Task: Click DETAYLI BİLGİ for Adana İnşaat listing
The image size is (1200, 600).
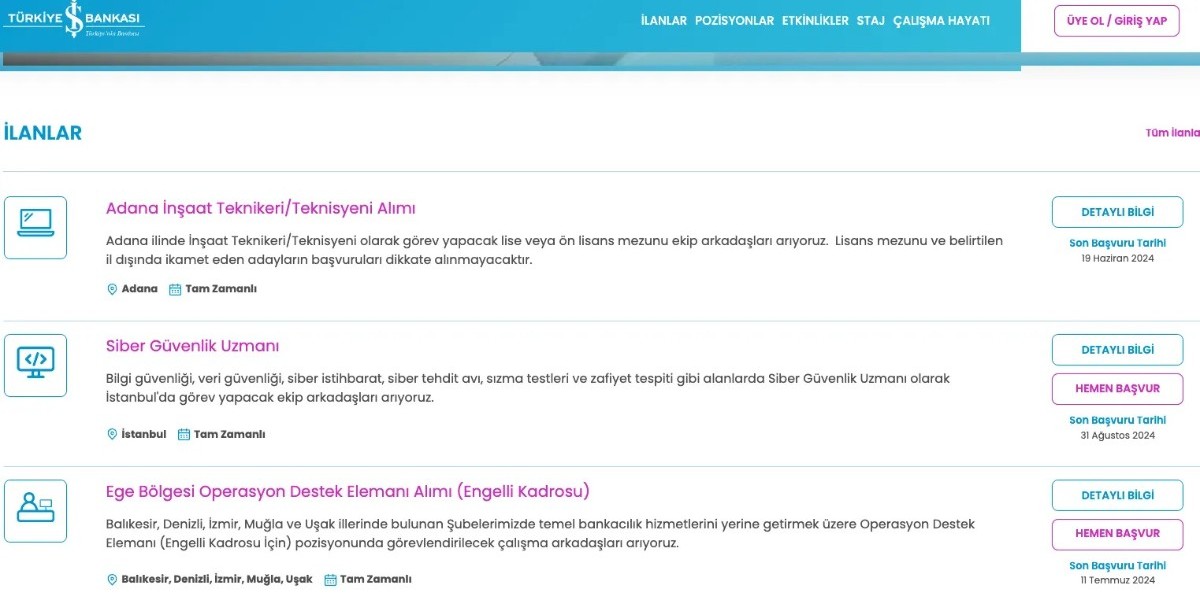Action: (1117, 212)
